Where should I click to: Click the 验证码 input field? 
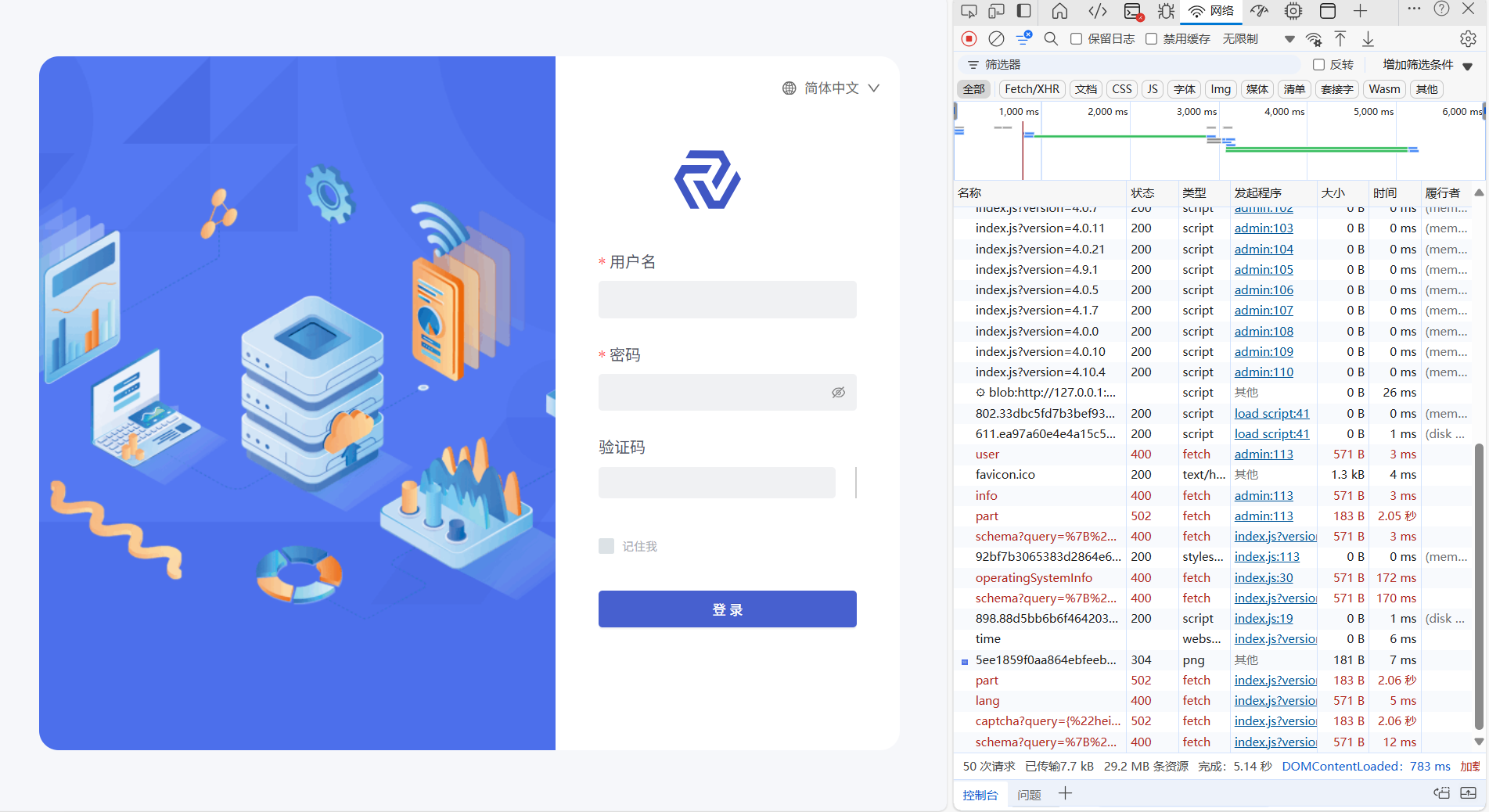pos(717,483)
